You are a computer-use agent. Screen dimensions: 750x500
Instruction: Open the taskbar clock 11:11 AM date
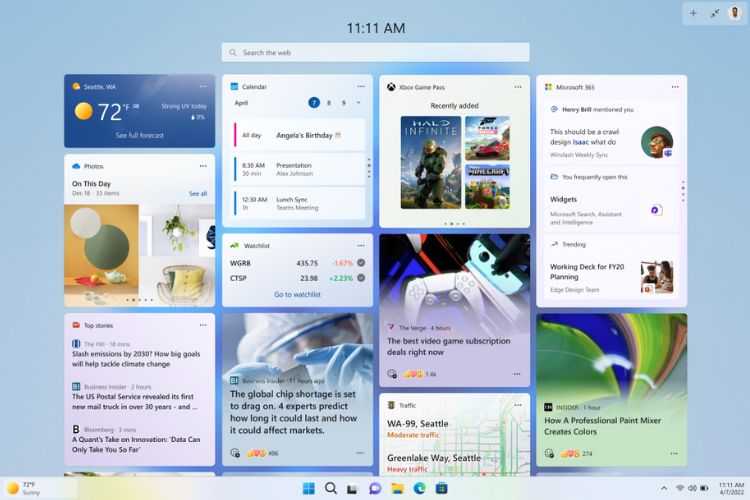click(x=731, y=489)
